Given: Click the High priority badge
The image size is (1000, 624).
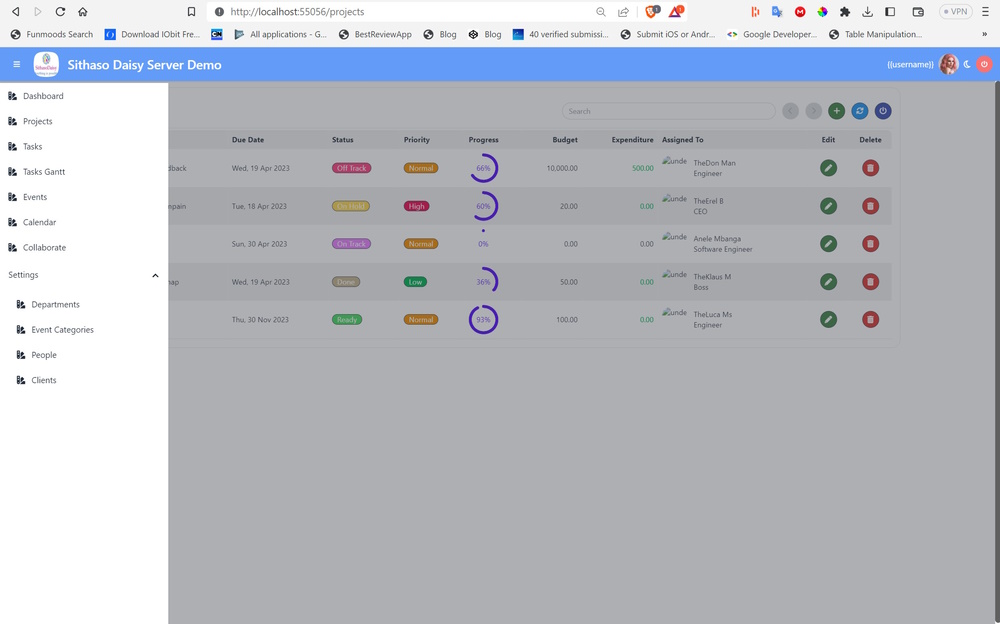Looking at the screenshot, I should point(416,206).
